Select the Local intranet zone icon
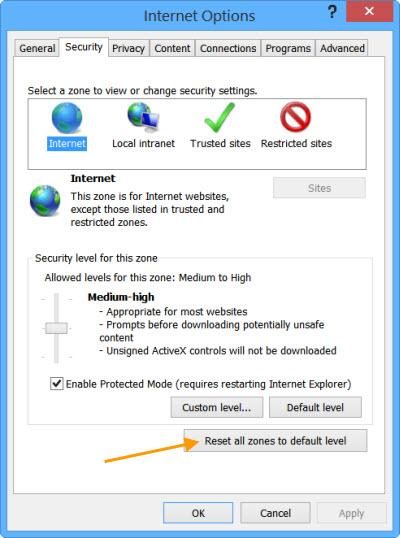 143,118
